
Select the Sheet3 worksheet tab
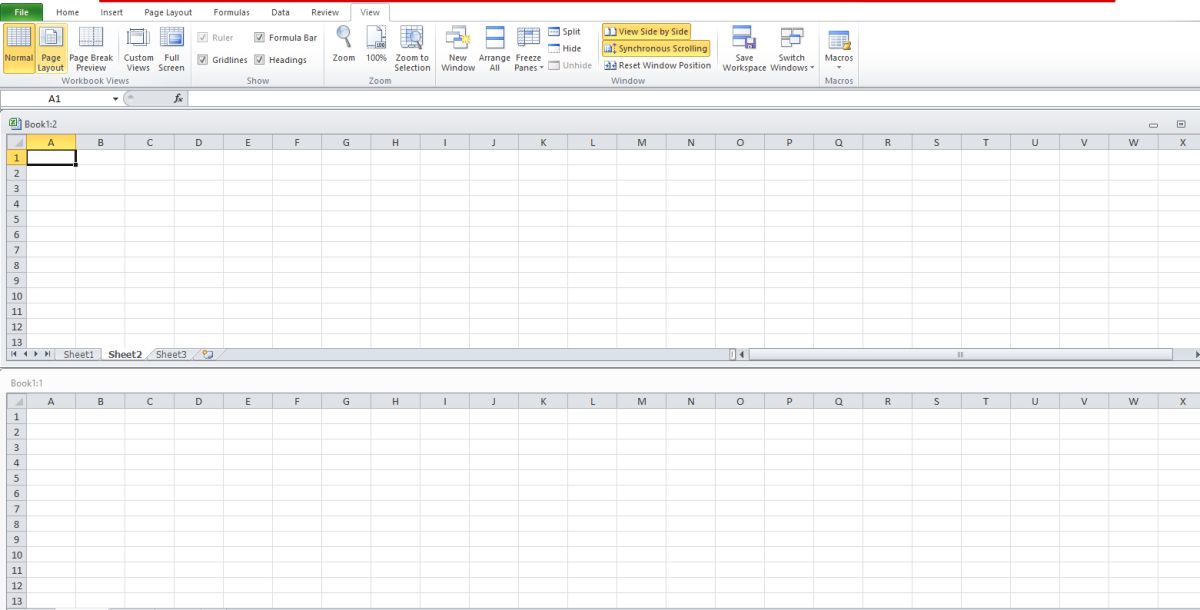170,354
